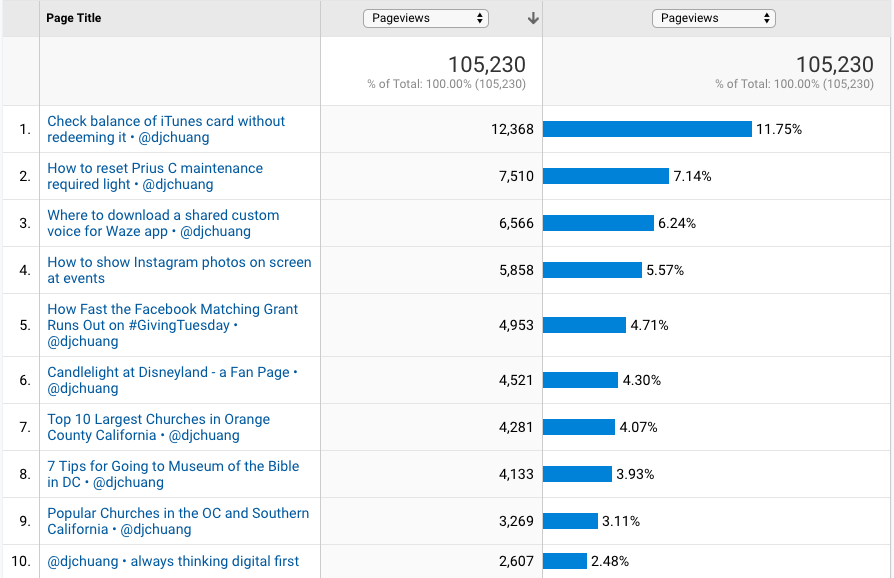Click the sort descending arrow icon
Screen dimensions: 894x578
tap(533, 18)
